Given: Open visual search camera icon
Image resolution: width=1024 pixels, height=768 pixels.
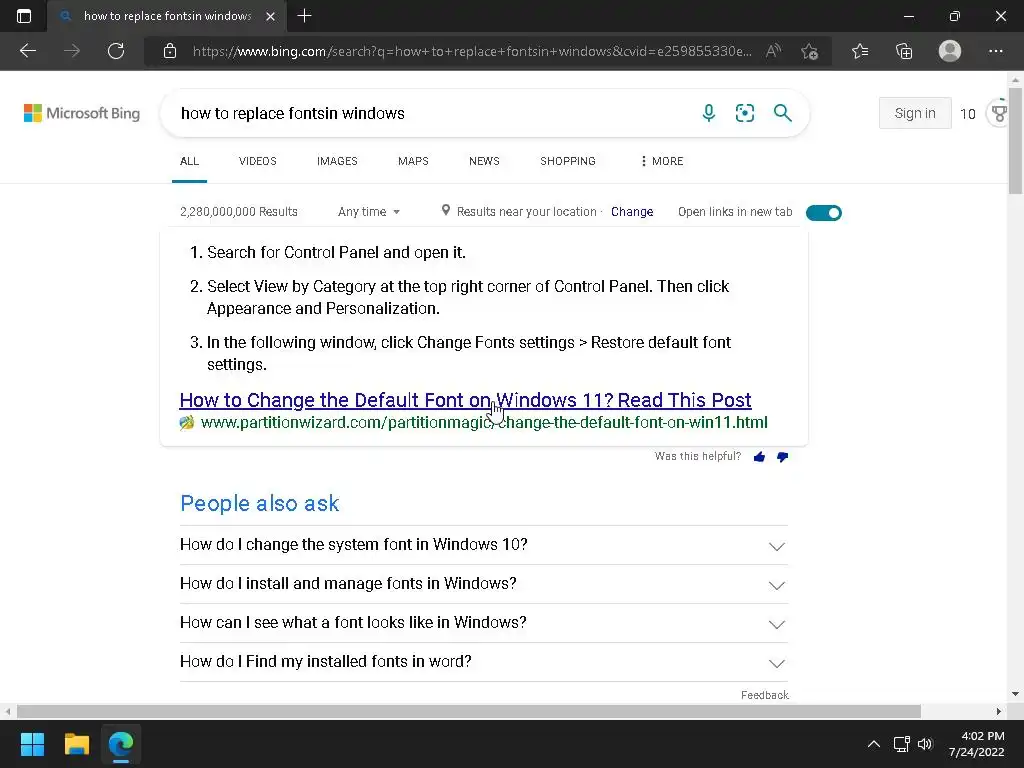Looking at the screenshot, I should 744,113.
